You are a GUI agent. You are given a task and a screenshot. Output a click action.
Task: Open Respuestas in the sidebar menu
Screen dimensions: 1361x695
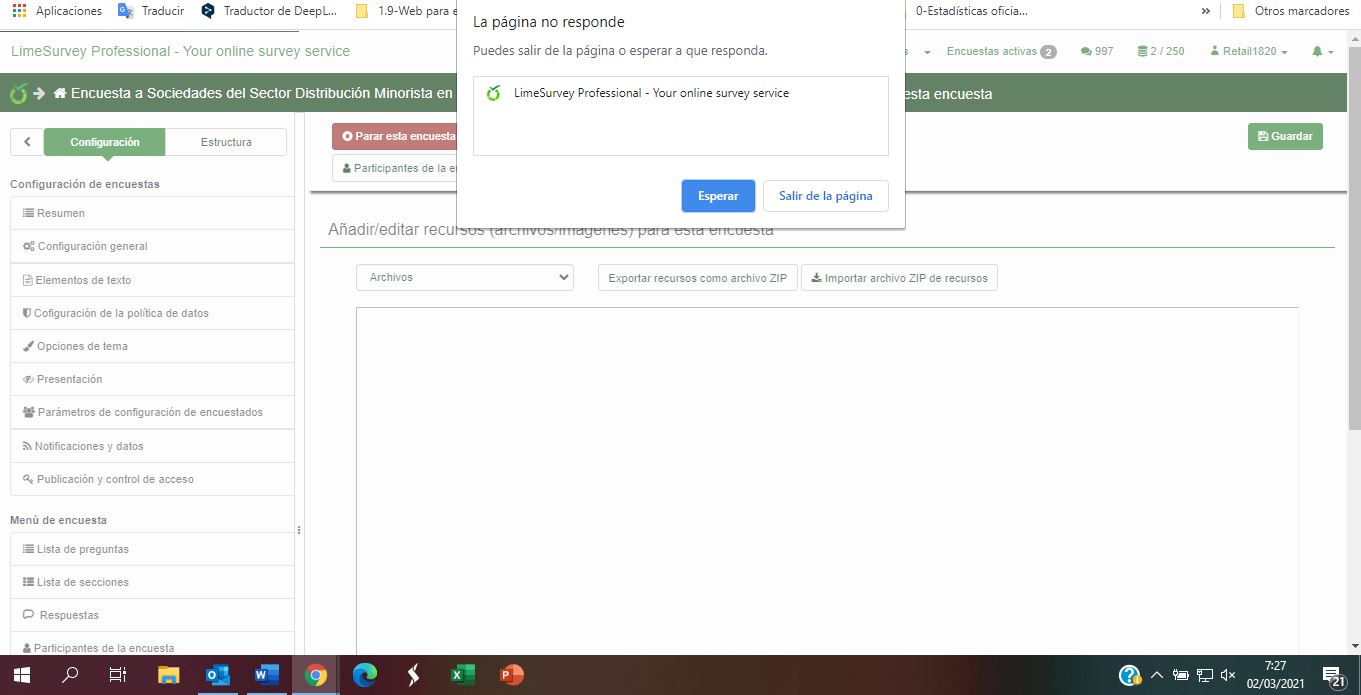(152, 615)
